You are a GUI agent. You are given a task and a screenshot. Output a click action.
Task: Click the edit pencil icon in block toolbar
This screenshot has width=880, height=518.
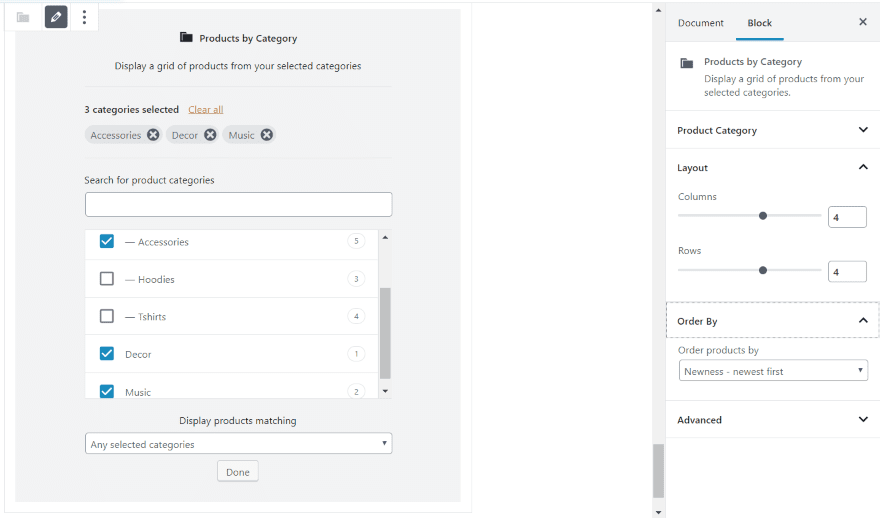pyautogui.click(x=56, y=17)
